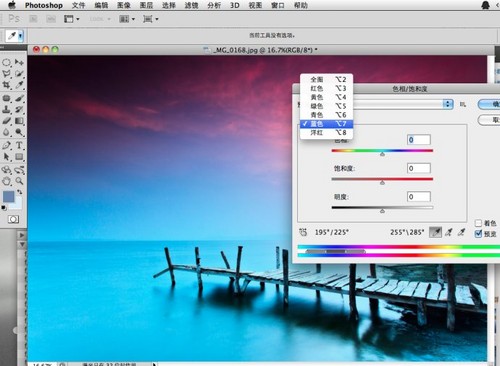Select the Crop tool
The image size is (500, 366).
6,85
